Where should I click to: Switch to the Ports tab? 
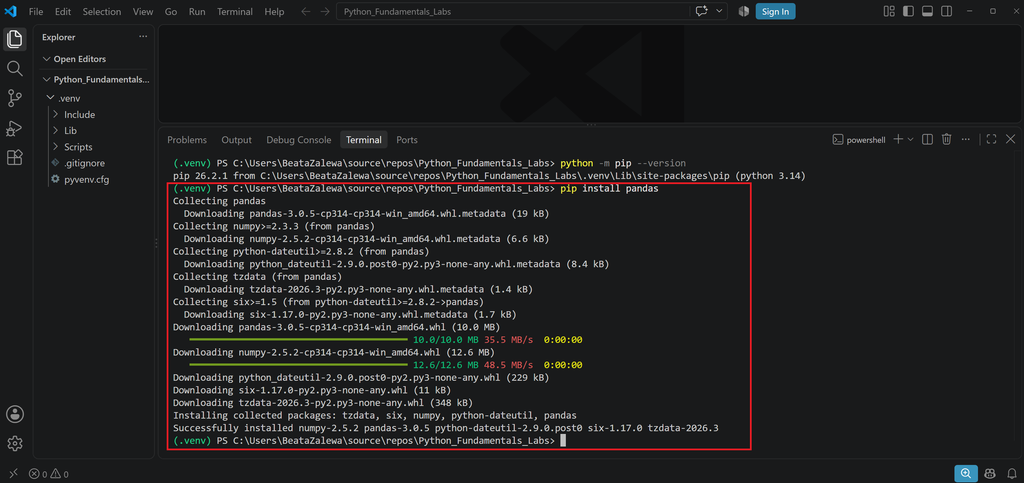pyautogui.click(x=407, y=140)
